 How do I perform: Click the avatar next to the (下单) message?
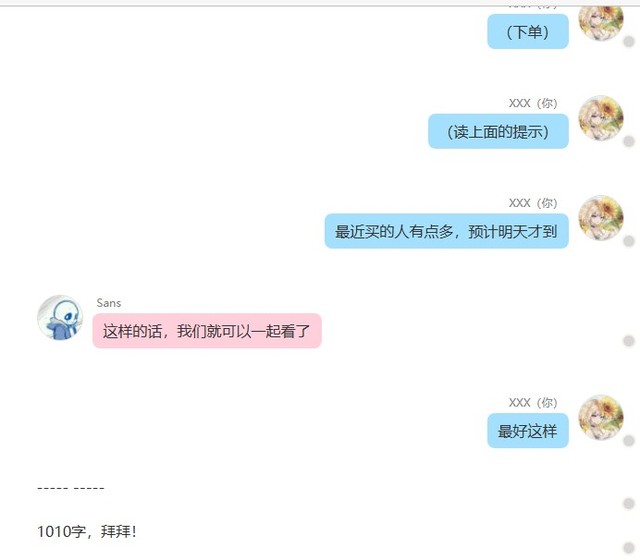coord(601,20)
